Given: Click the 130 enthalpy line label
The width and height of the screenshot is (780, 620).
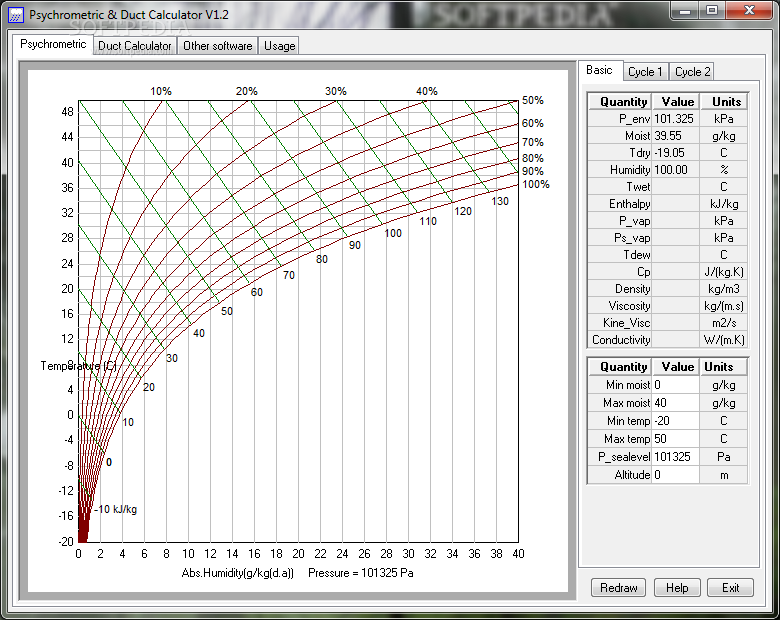Looking at the screenshot, I should 500,201.
